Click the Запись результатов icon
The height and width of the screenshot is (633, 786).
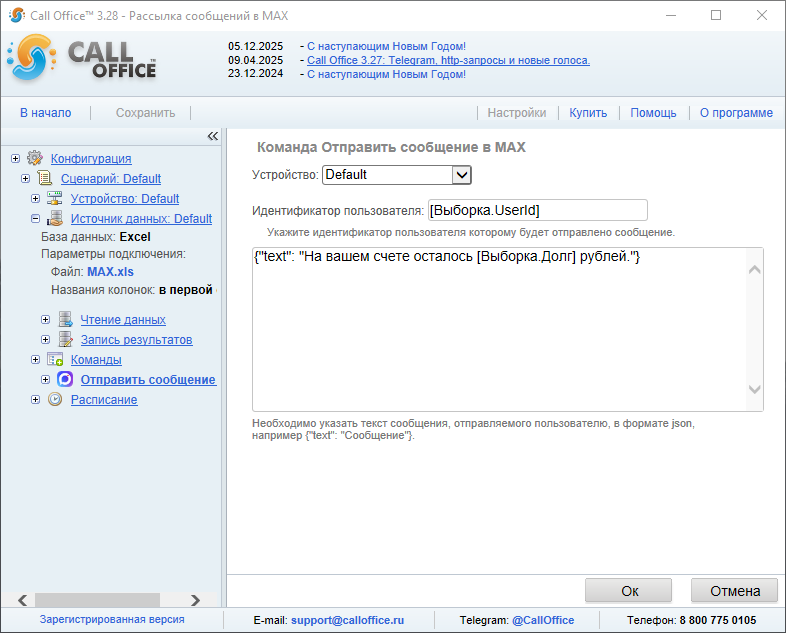pyautogui.click(x=65, y=339)
